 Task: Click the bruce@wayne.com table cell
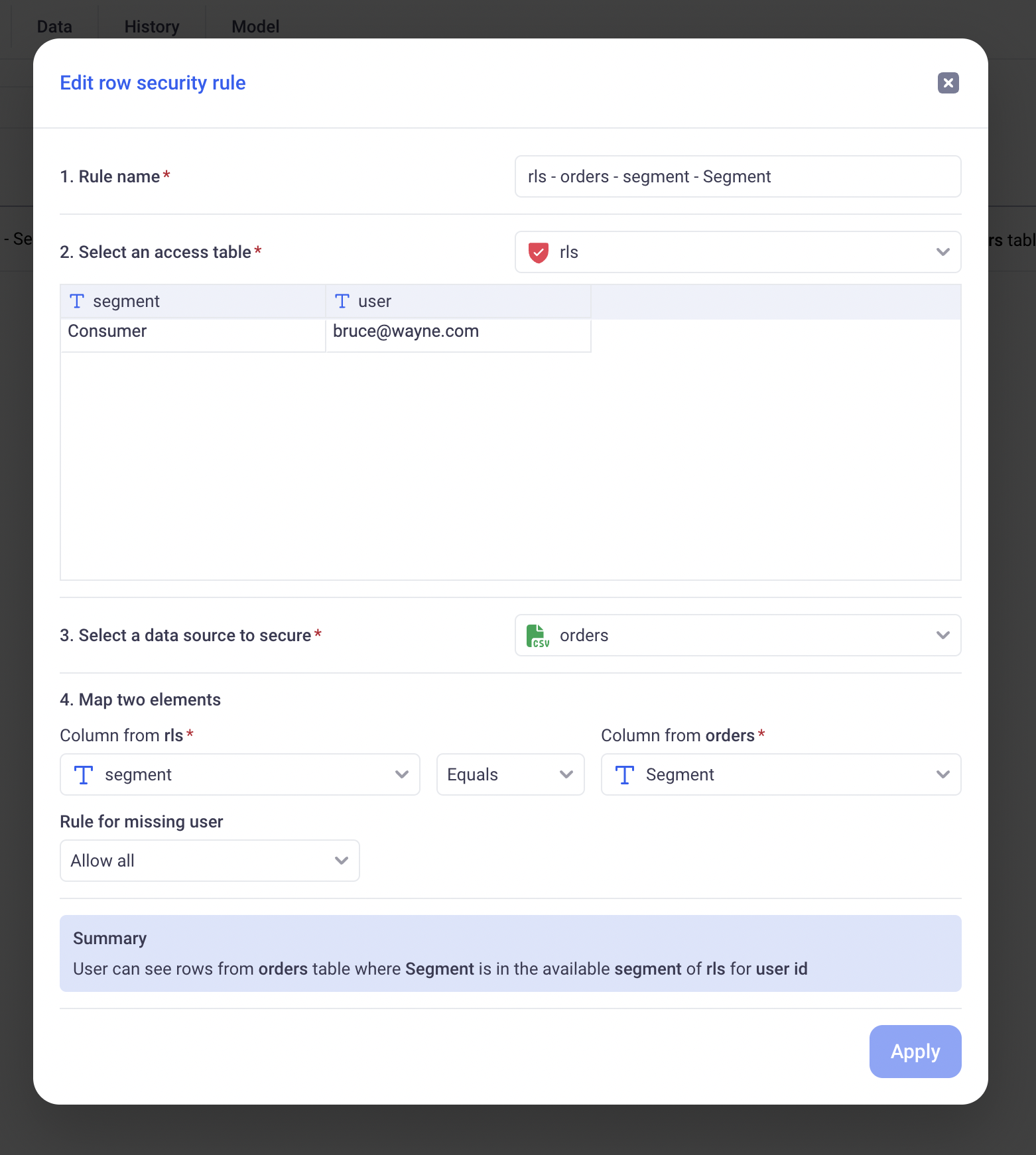(x=458, y=335)
